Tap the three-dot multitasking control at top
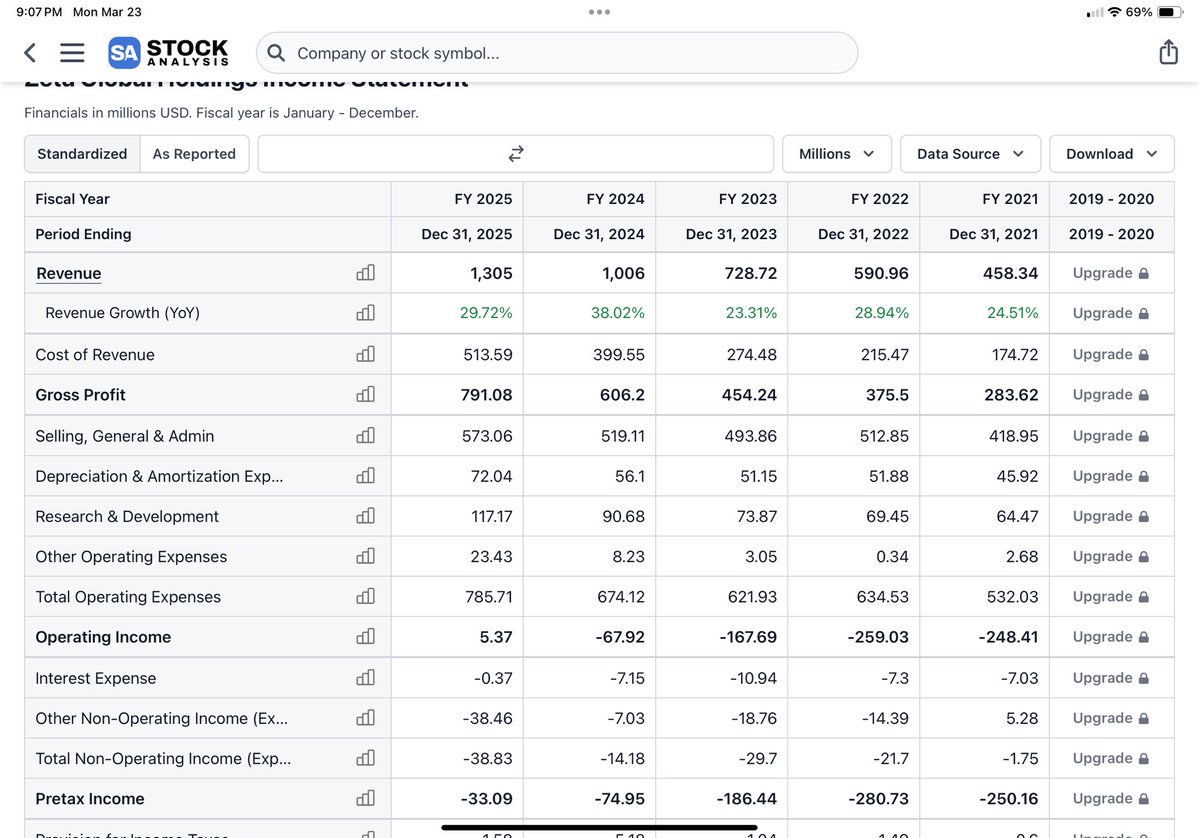The width and height of the screenshot is (1199, 838). click(600, 12)
